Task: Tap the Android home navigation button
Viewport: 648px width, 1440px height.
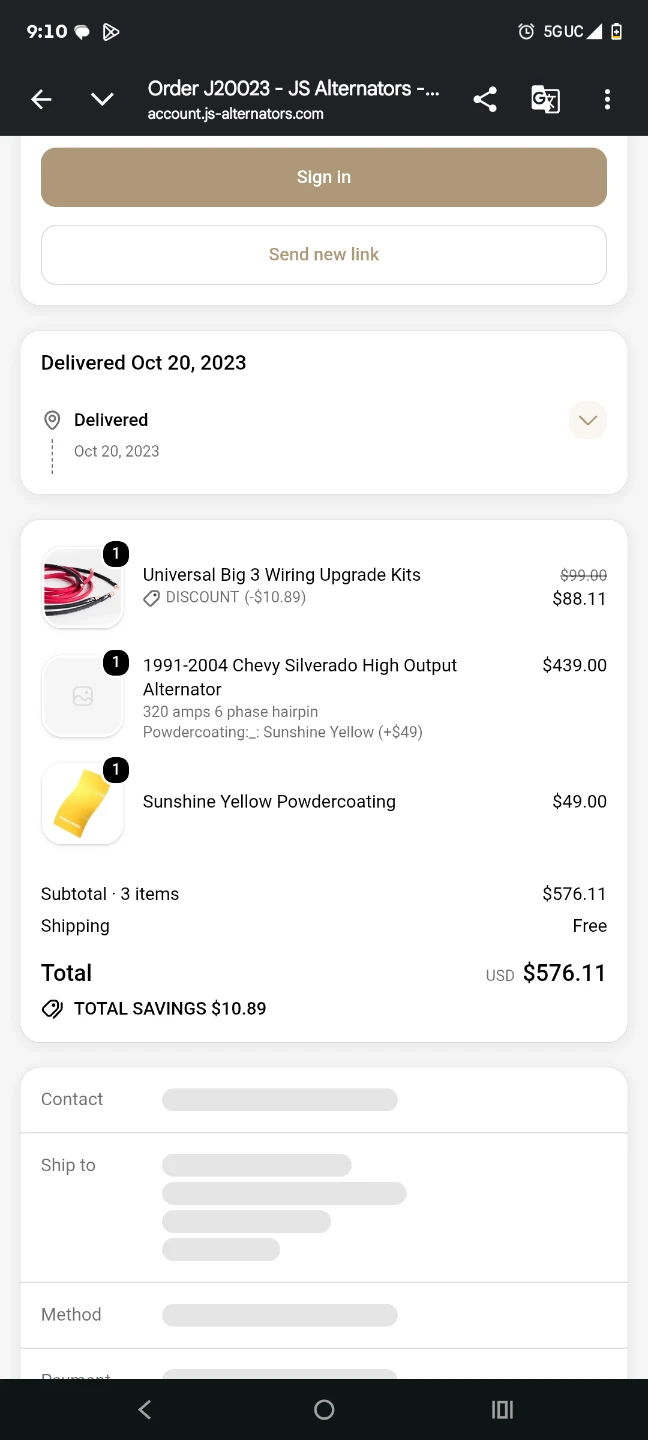Action: (324, 1410)
